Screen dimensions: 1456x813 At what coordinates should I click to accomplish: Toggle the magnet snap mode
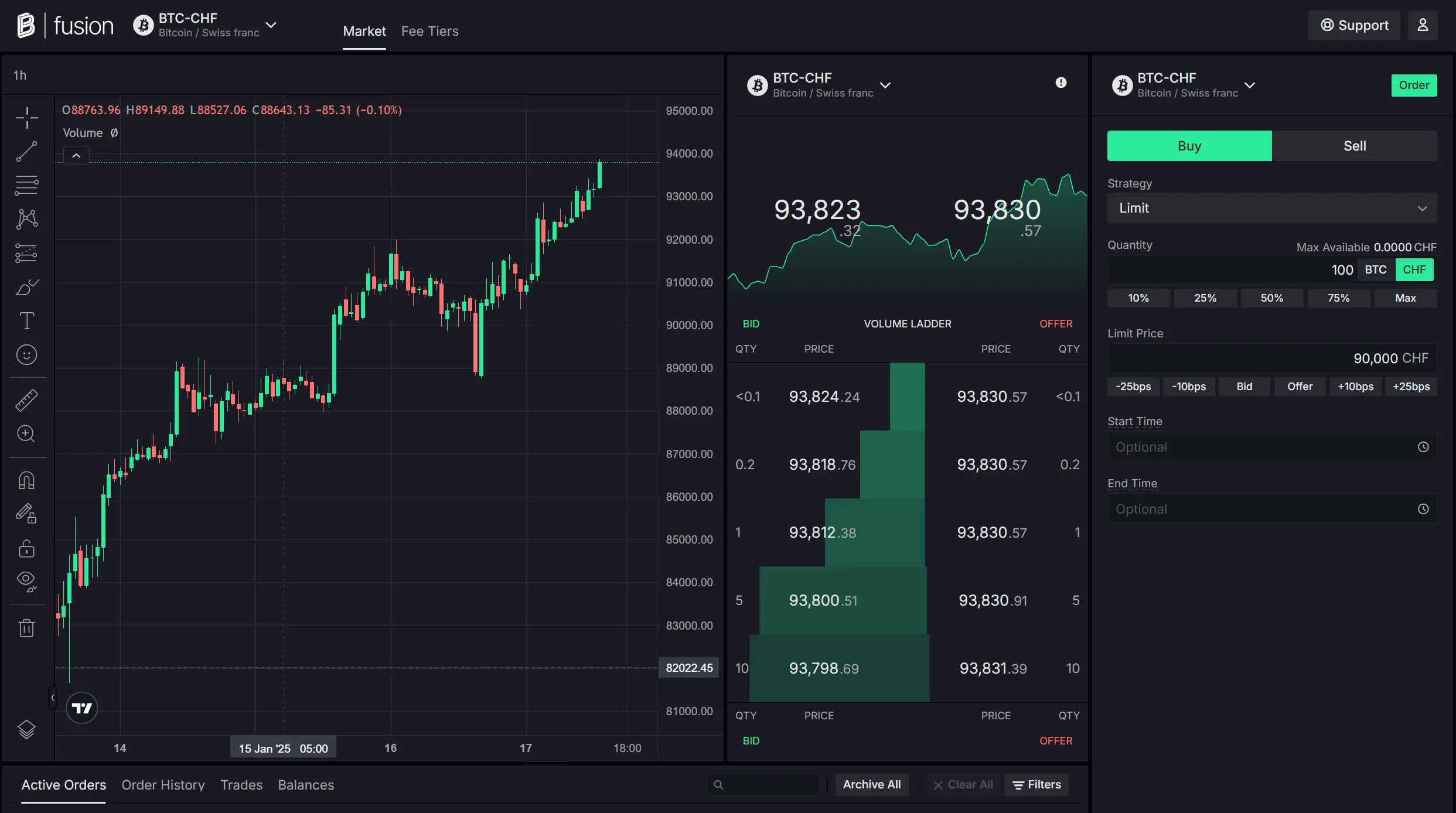[x=27, y=480]
